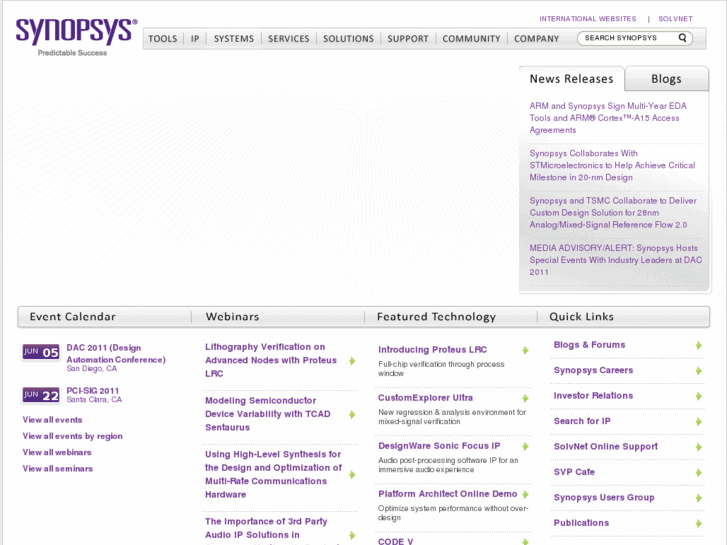Click View all seminars
Image resolution: width=727 pixels, height=545 pixels.
click(57, 468)
